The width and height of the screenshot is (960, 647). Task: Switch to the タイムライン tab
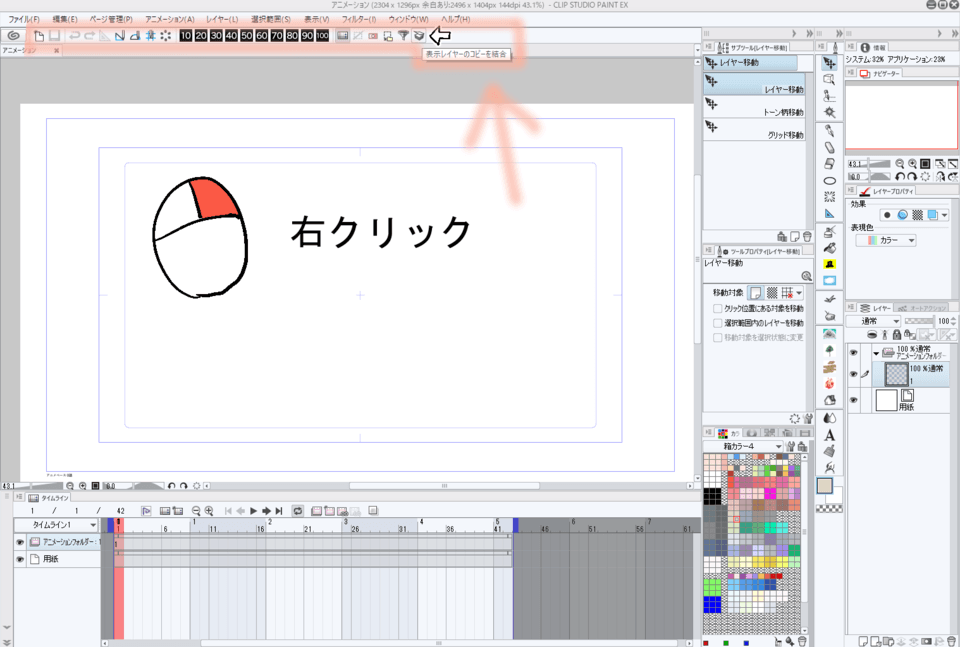click(49, 498)
